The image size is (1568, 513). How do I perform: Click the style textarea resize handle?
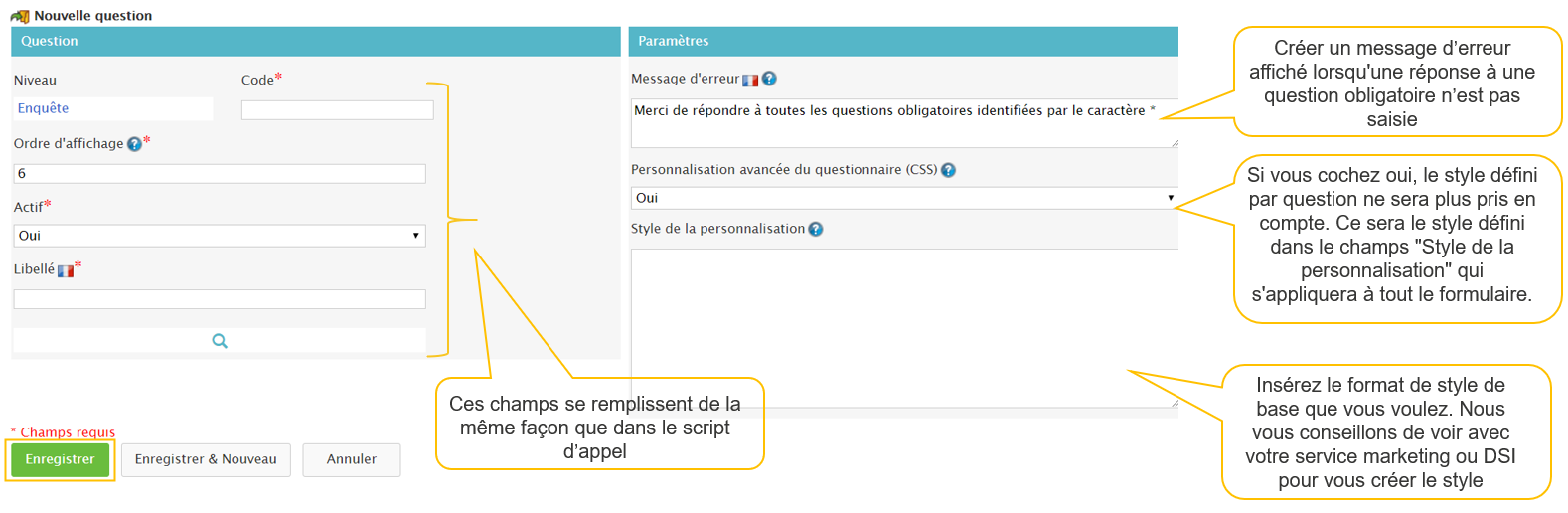(1174, 403)
